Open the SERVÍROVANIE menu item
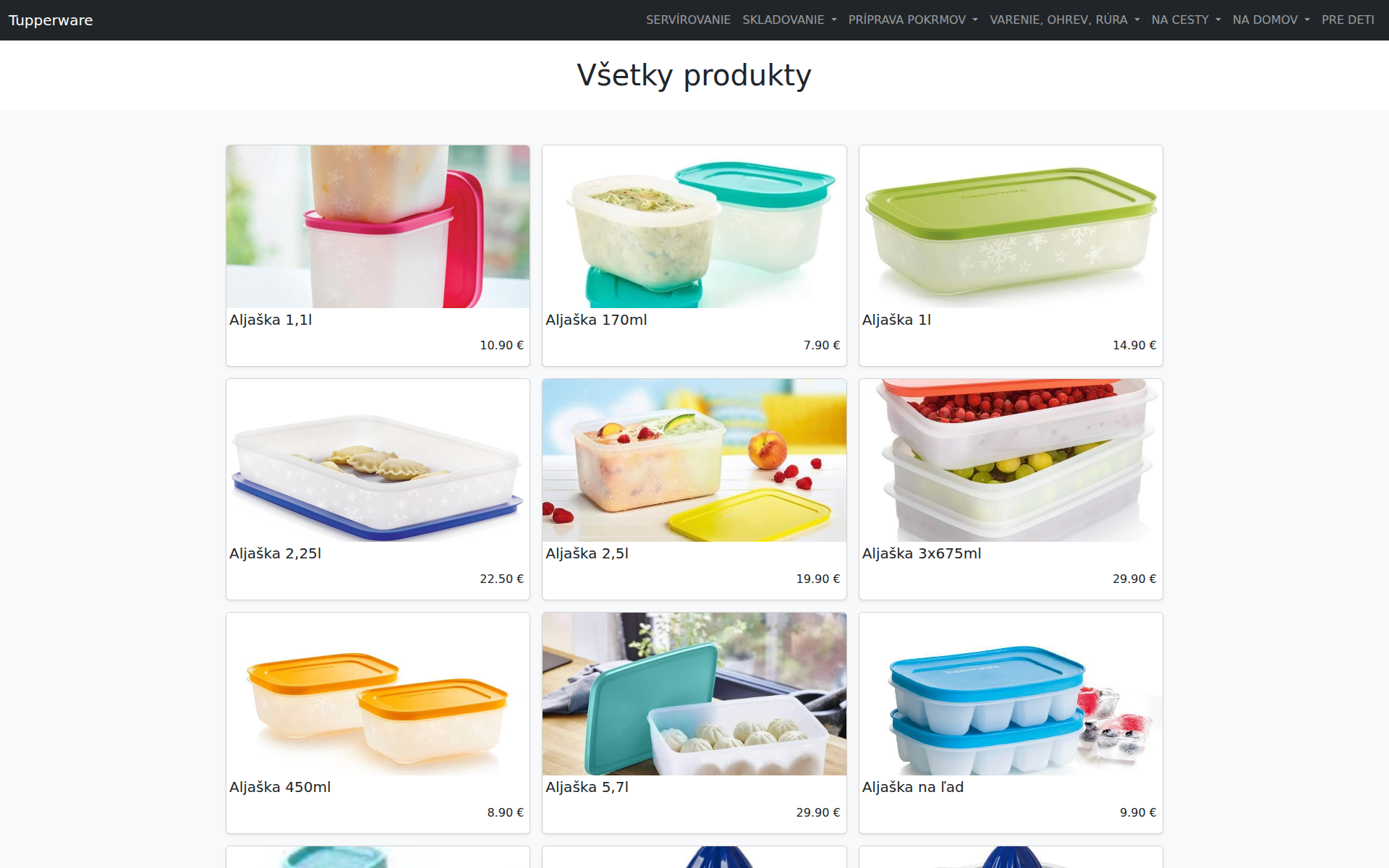Image resolution: width=1389 pixels, height=868 pixels. pyautogui.click(x=688, y=20)
